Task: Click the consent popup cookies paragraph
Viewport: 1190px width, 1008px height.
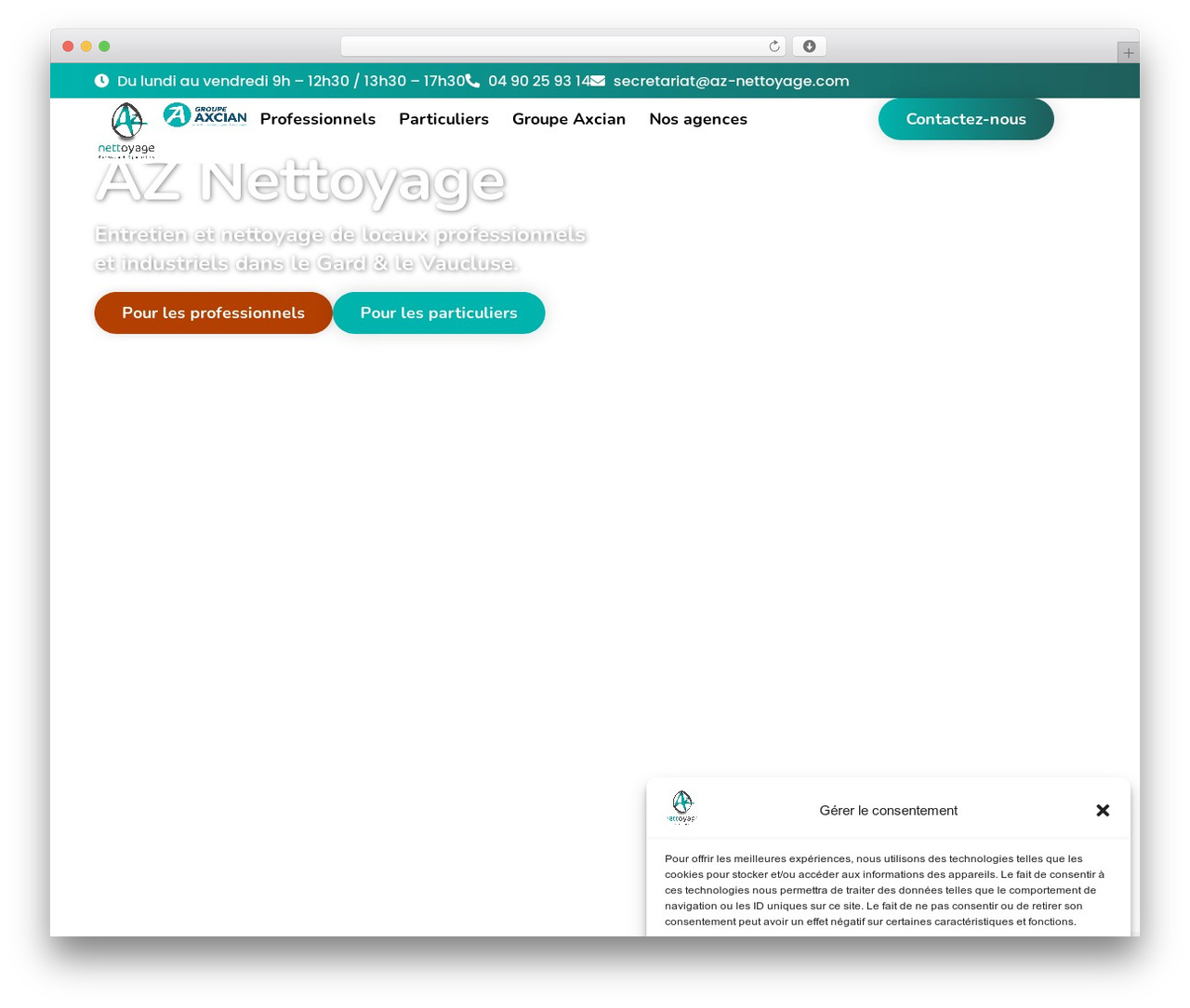Action: (884, 890)
